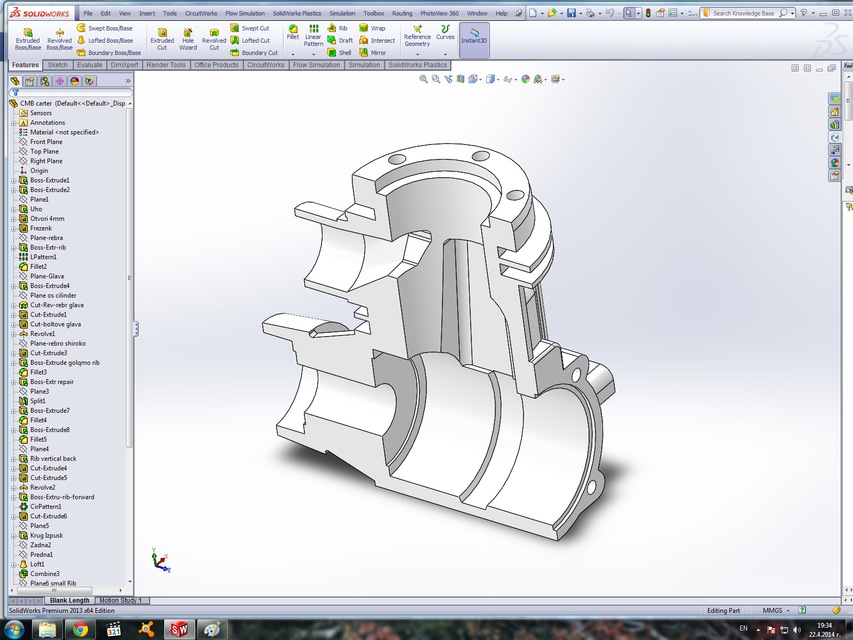853x640 pixels.
Task: Click Zoom to Fit in the view toolbar
Action: [425, 78]
